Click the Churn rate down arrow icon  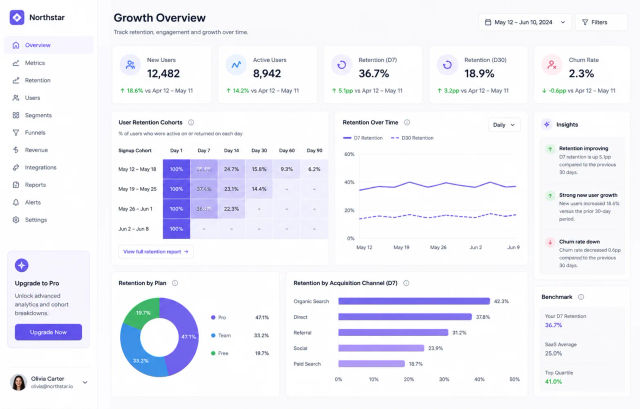coord(550,242)
